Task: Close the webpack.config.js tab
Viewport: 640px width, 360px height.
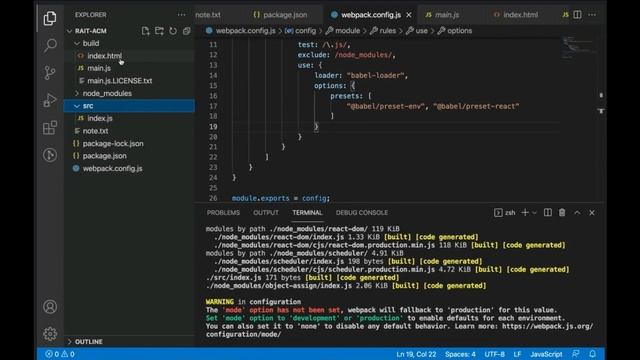Action: point(409,15)
